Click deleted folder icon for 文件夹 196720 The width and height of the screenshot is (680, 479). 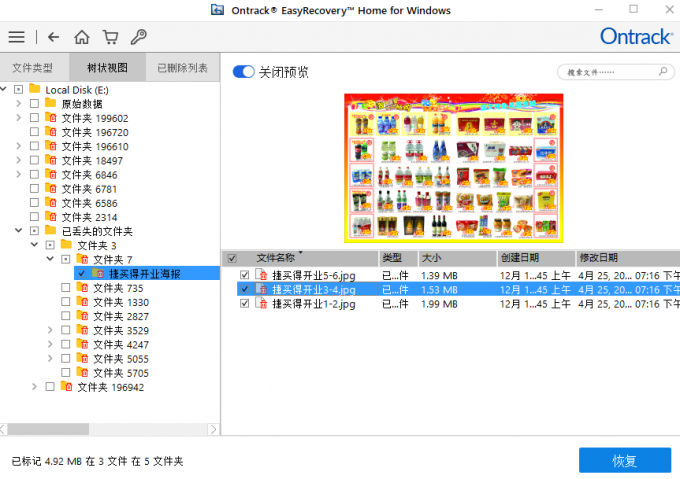point(51,132)
